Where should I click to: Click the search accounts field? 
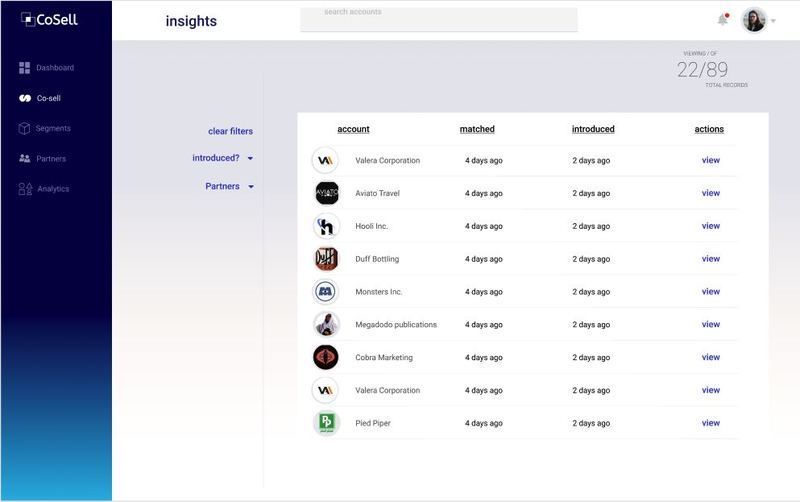coord(439,19)
